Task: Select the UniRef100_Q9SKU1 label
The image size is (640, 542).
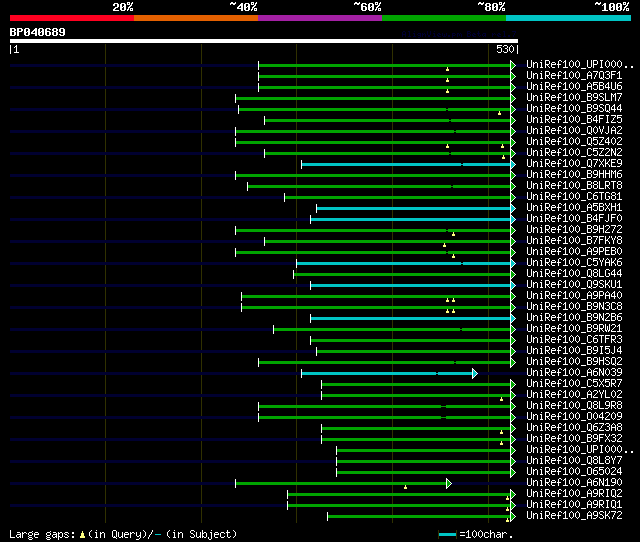Action: [x=574, y=285]
